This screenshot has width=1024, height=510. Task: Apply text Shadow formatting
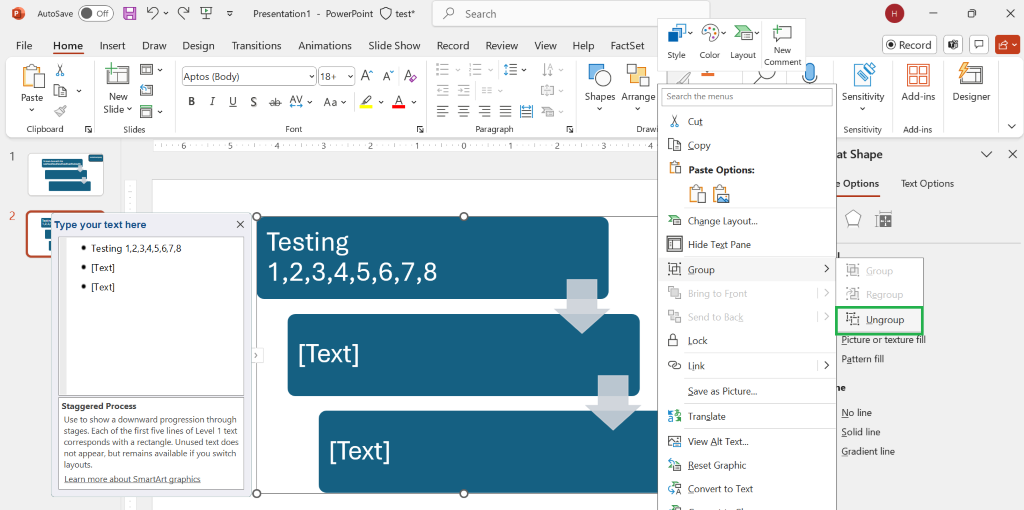point(253,101)
